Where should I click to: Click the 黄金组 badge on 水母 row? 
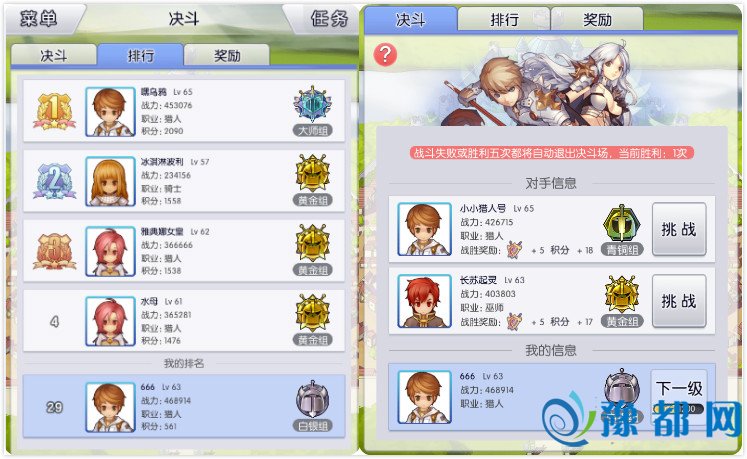point(313,320)
